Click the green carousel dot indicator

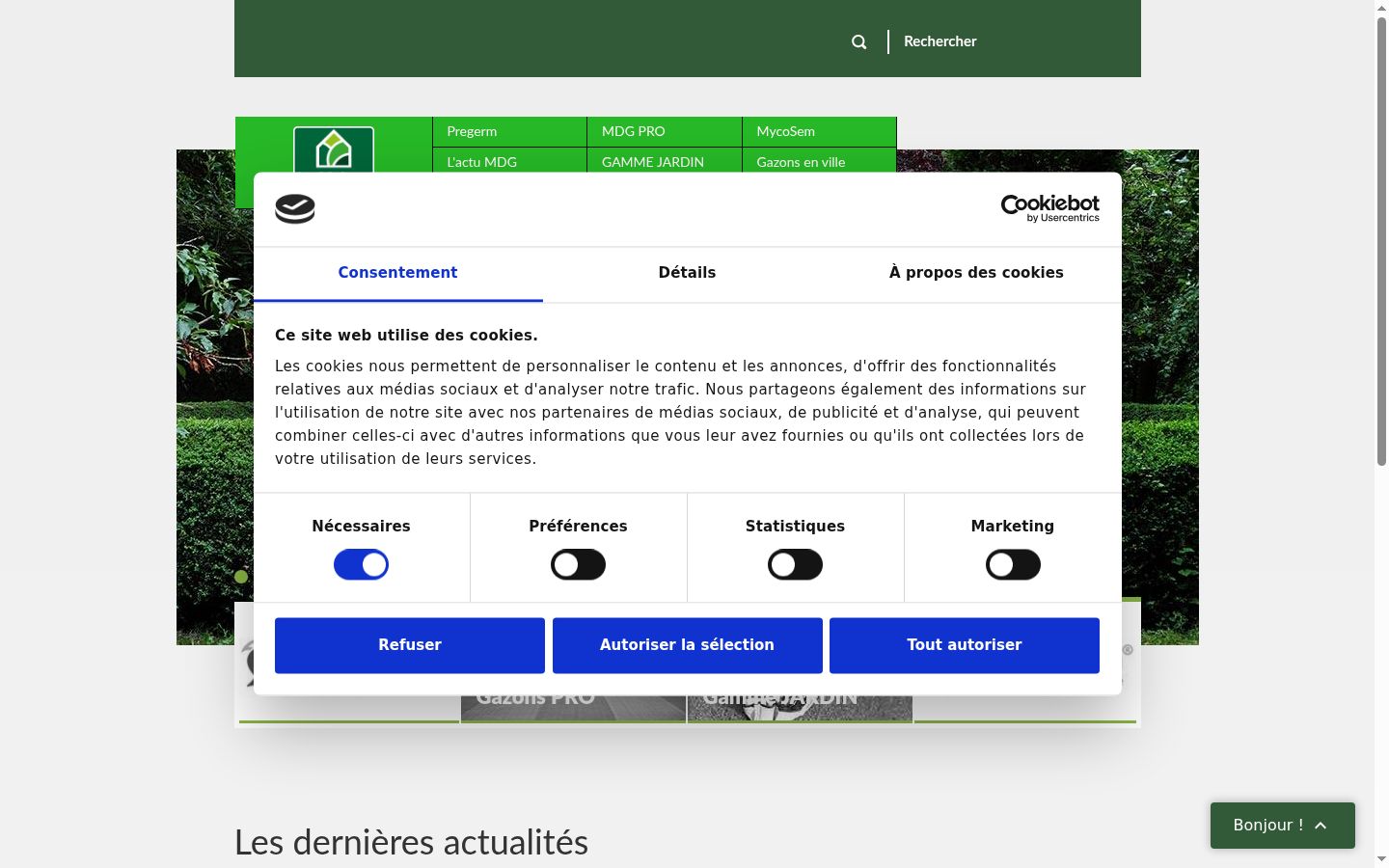pos(241,577)
